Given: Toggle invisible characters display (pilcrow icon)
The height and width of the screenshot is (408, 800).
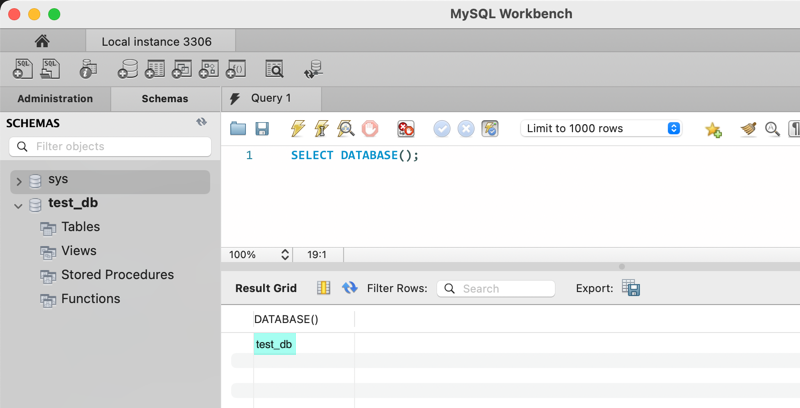Looking at the screenshot, I should pos(794,129).
